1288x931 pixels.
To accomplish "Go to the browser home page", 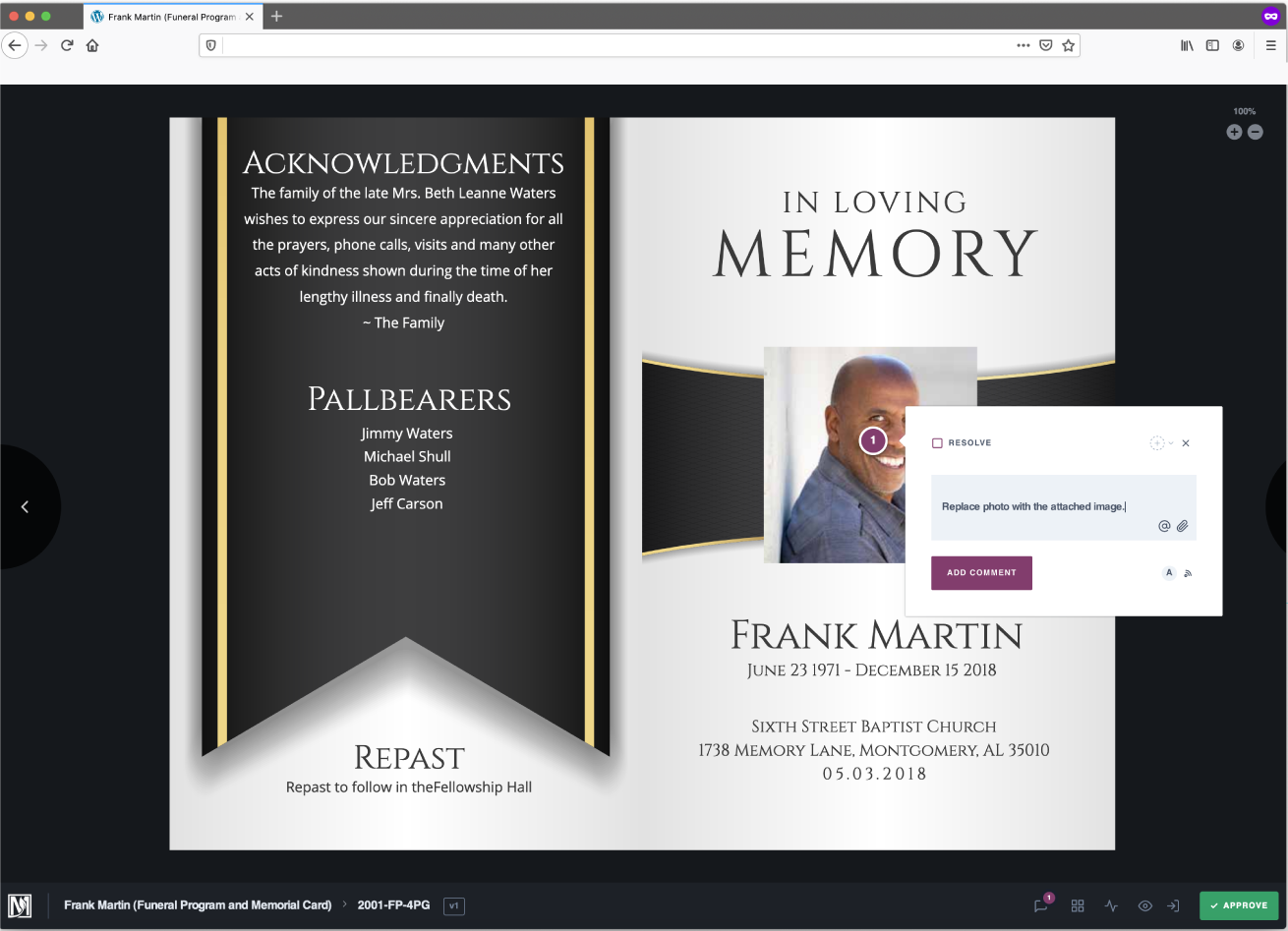I will click(92, 45).
